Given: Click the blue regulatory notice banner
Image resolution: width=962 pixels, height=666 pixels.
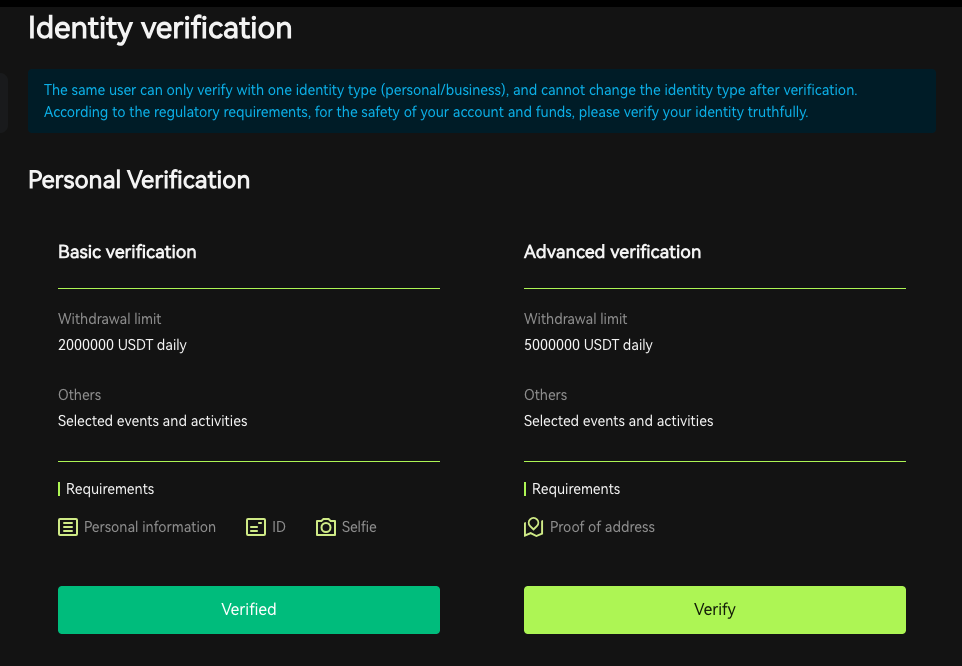Looking at the screenshot, I should [x=482, y=101].
